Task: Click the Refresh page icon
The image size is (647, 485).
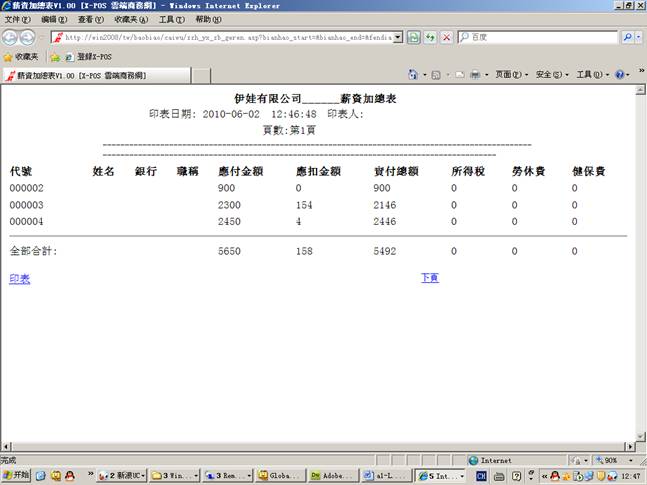Action: [x=430, y=37]
